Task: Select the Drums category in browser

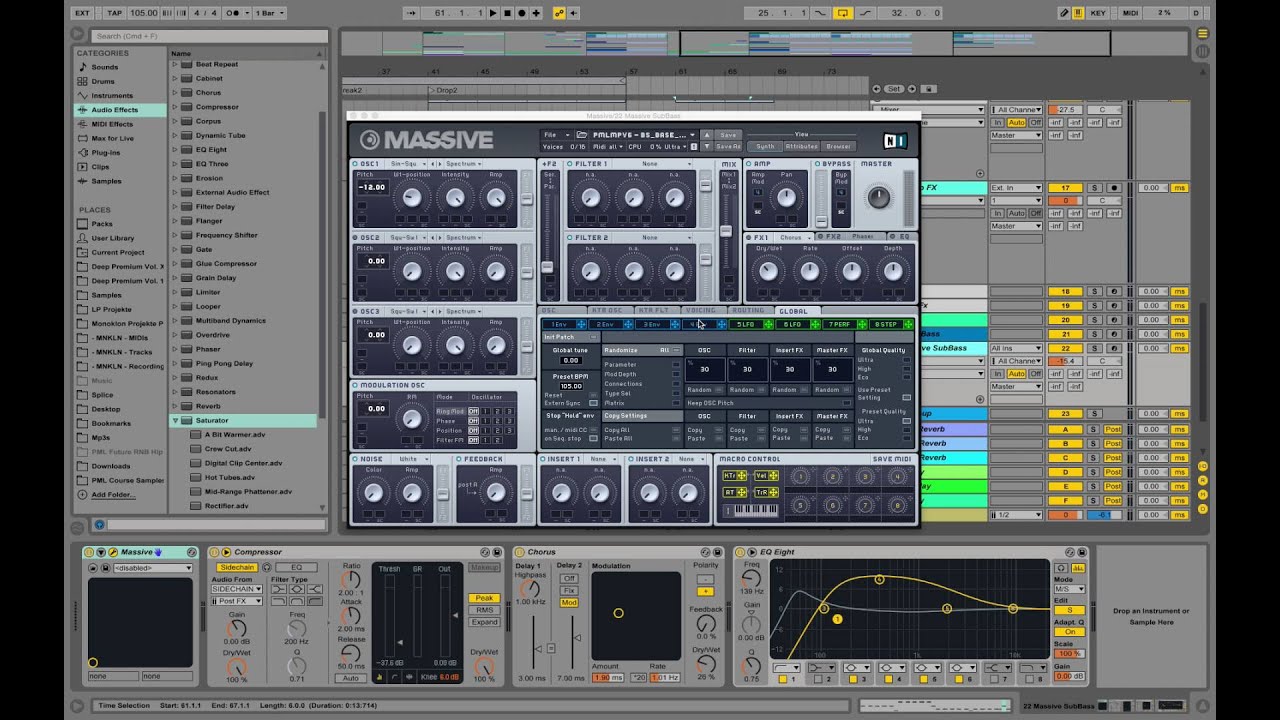Action: (103, 81)
